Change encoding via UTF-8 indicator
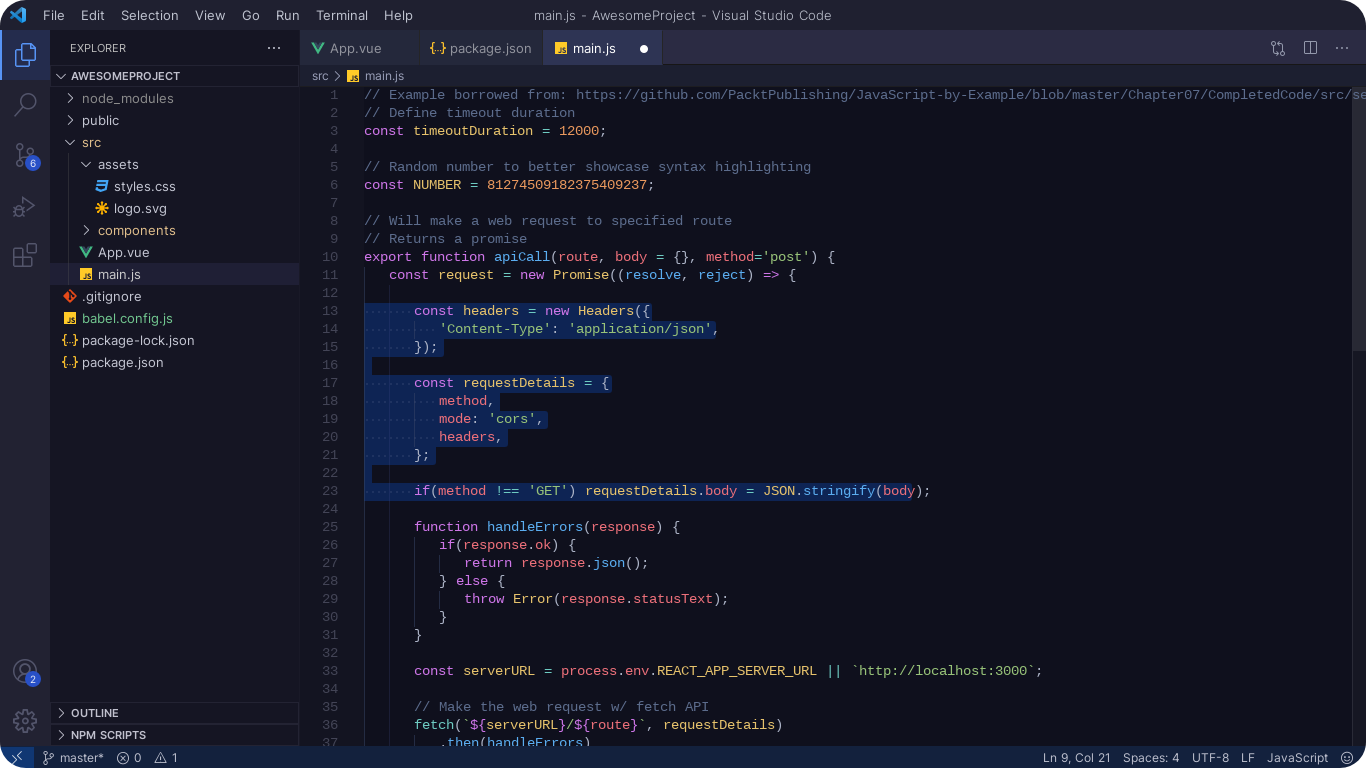This screenshot has width=1366, height=768. coord(1211,758)
